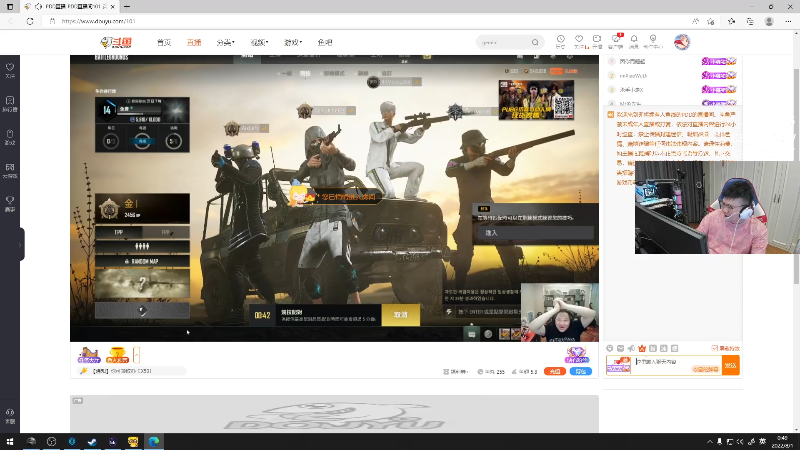Go to 首页 in the Douyu nav bar
The height and width of the screenshot is (450, 800).
pyautogui.click(x=164, y=42)
